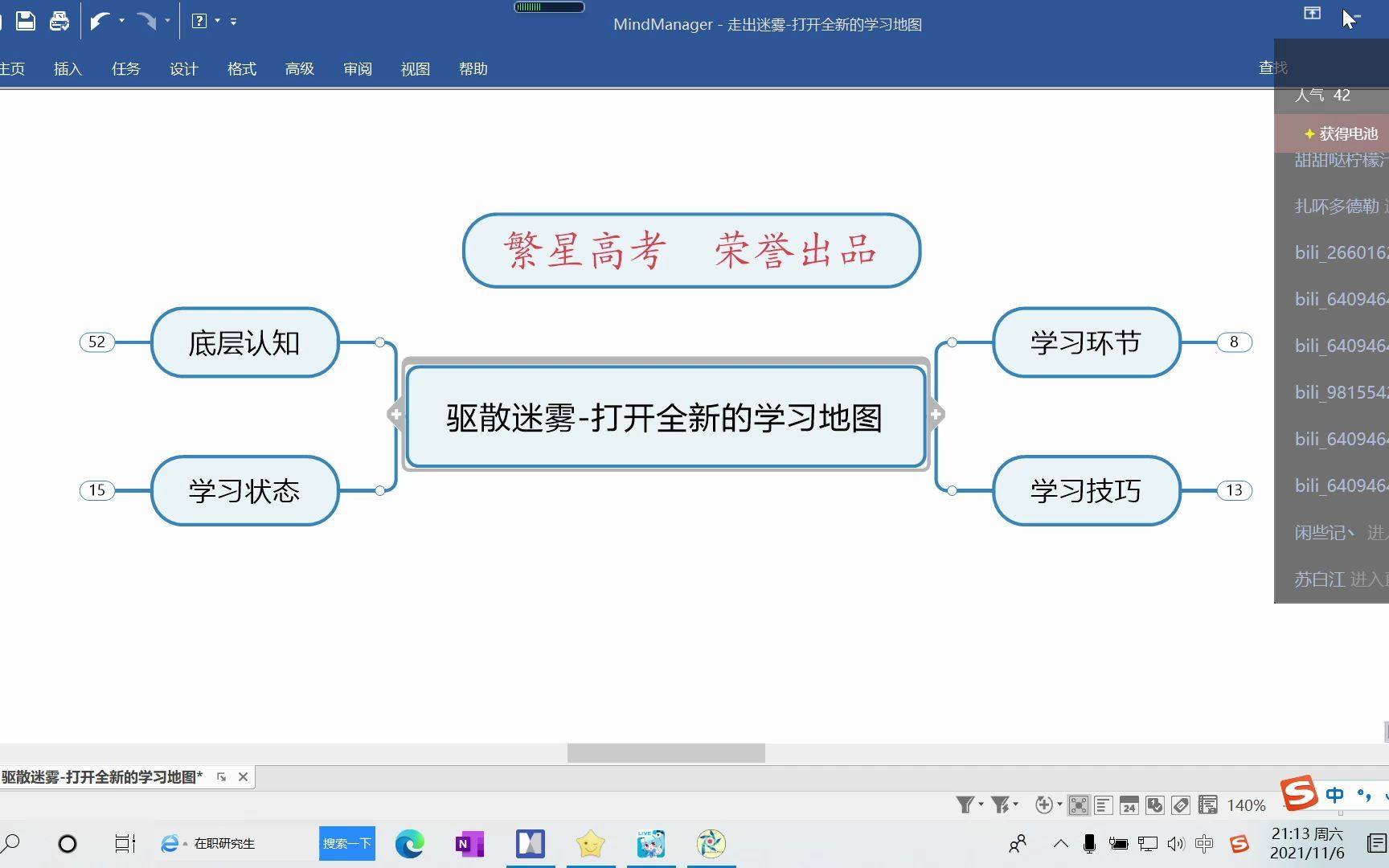Select the 底层认知 topic
Viewport: 1389px width, 868px height.
244,342
